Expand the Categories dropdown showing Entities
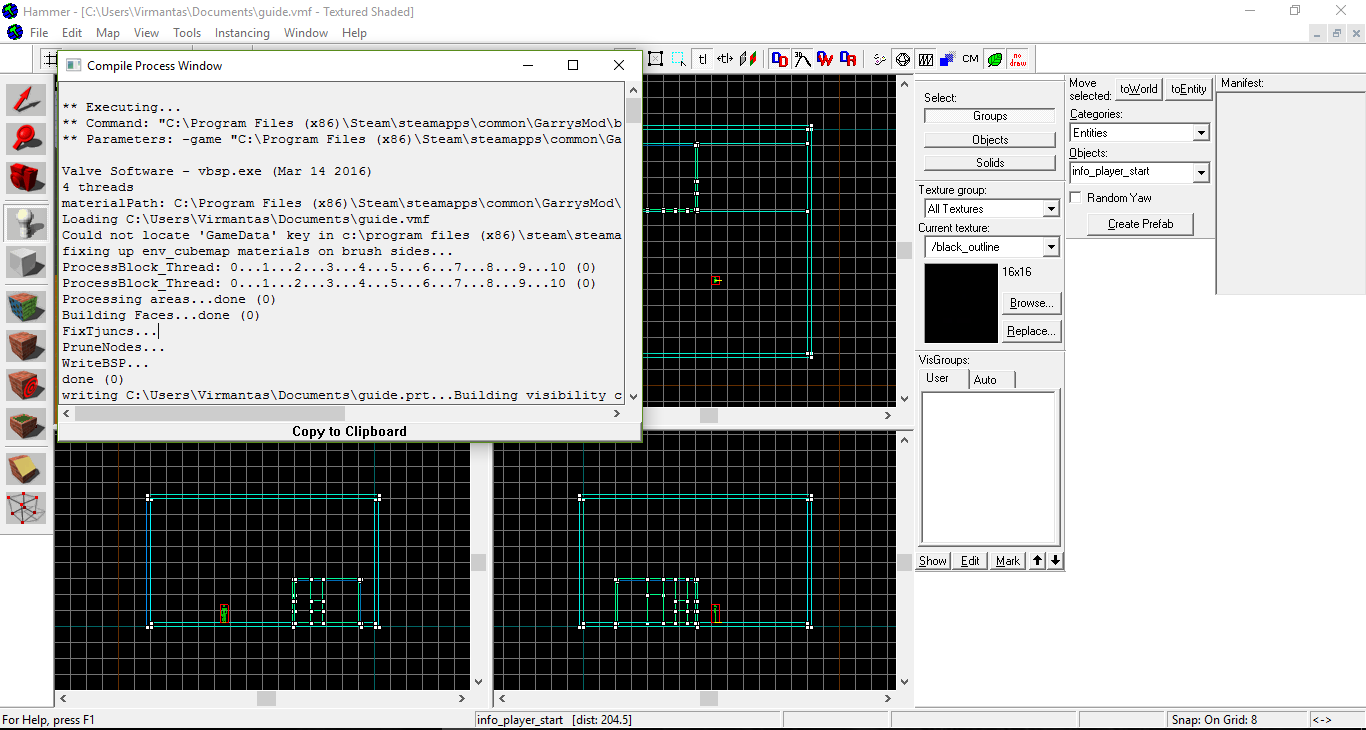 (x=1201, y=133)
